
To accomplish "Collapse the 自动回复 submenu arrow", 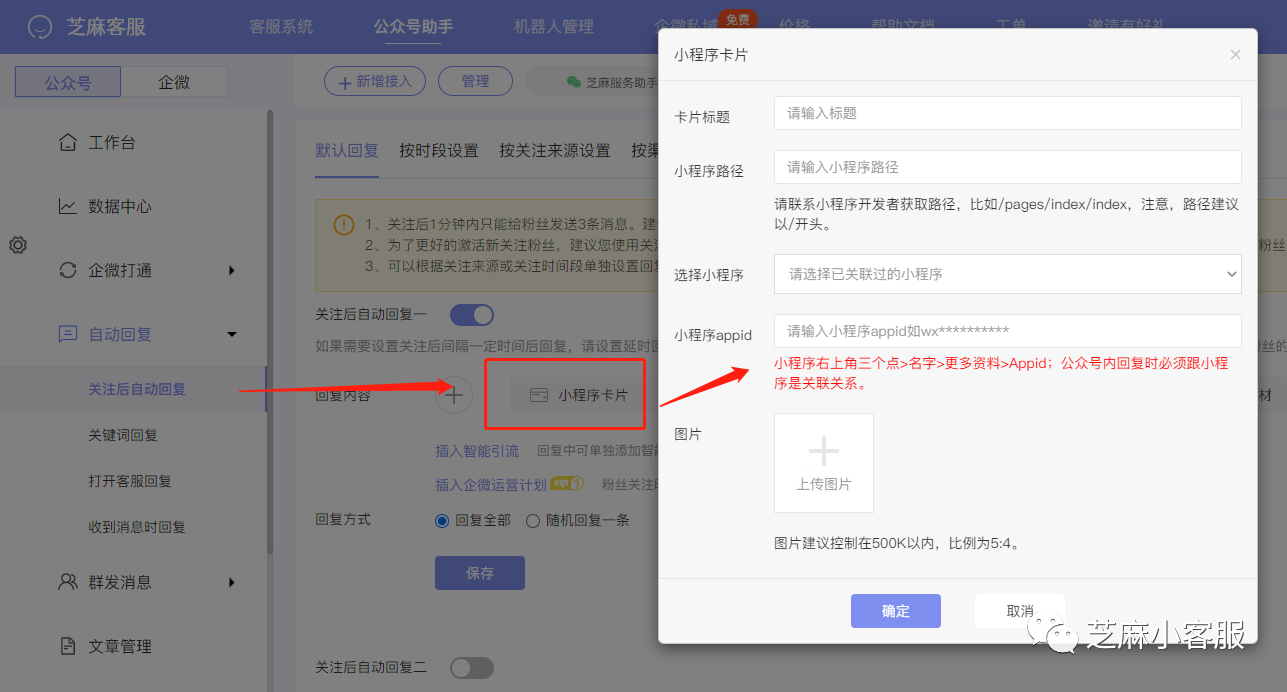I will pos(232,334).
